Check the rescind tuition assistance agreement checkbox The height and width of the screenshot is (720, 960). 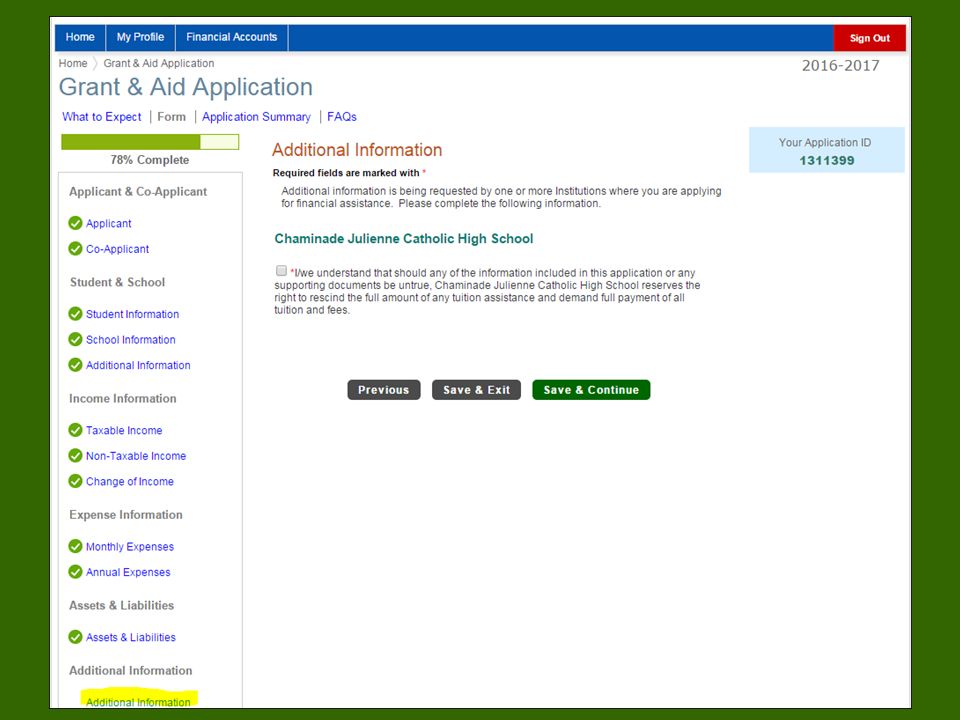pyautogui.click(x=281, y=271)
